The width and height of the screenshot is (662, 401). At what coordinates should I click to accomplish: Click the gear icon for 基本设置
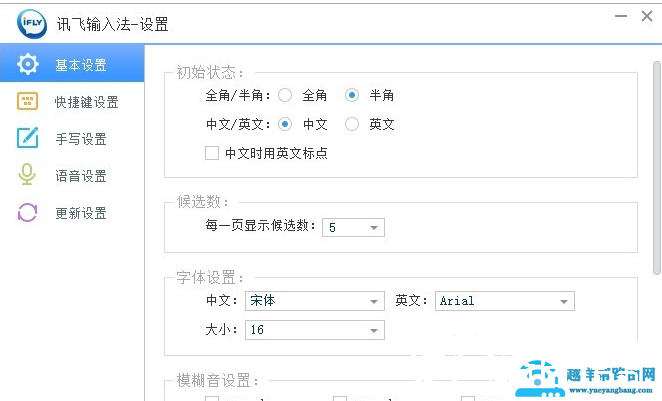coord(27,64)
